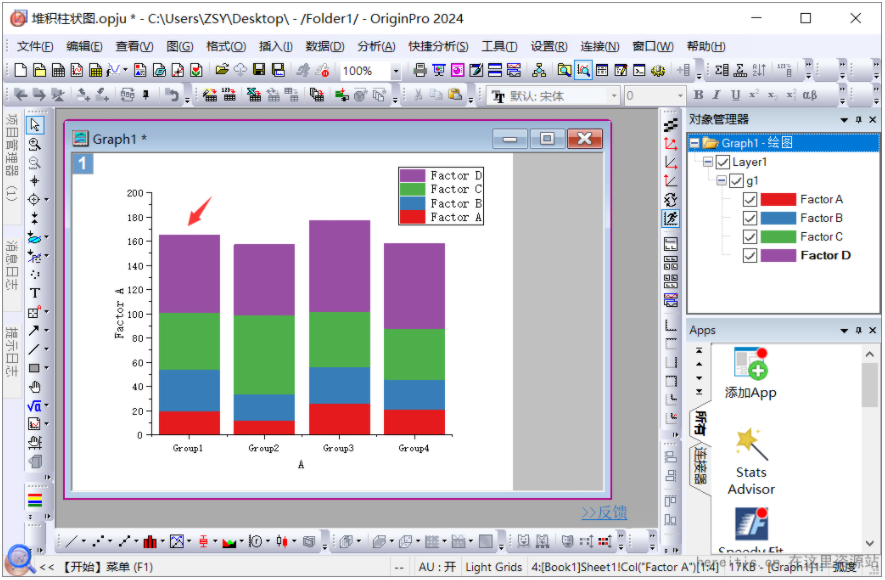Select the Pan hand tool

[x=34, y=387]
